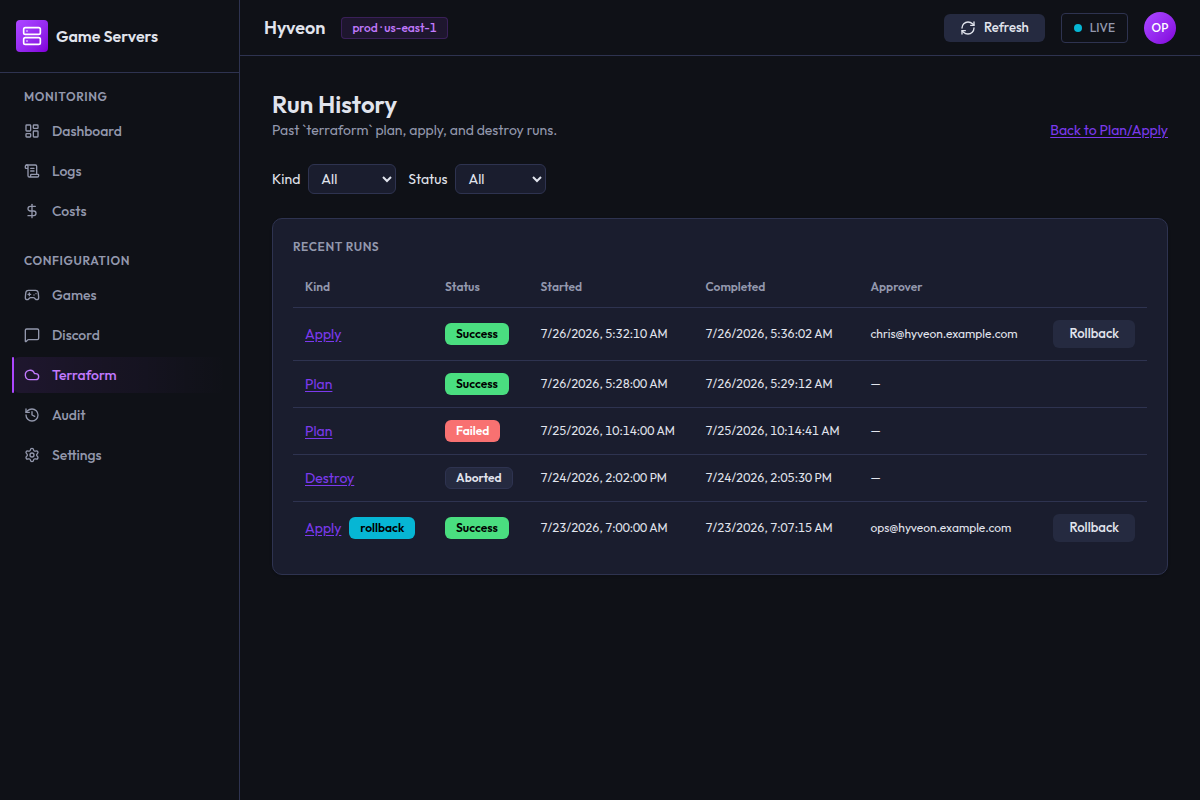Click completed time 7/23/2026, 7:07:15 AM
The height and width of the screenshot is (800, 1200).
(769, 528)
